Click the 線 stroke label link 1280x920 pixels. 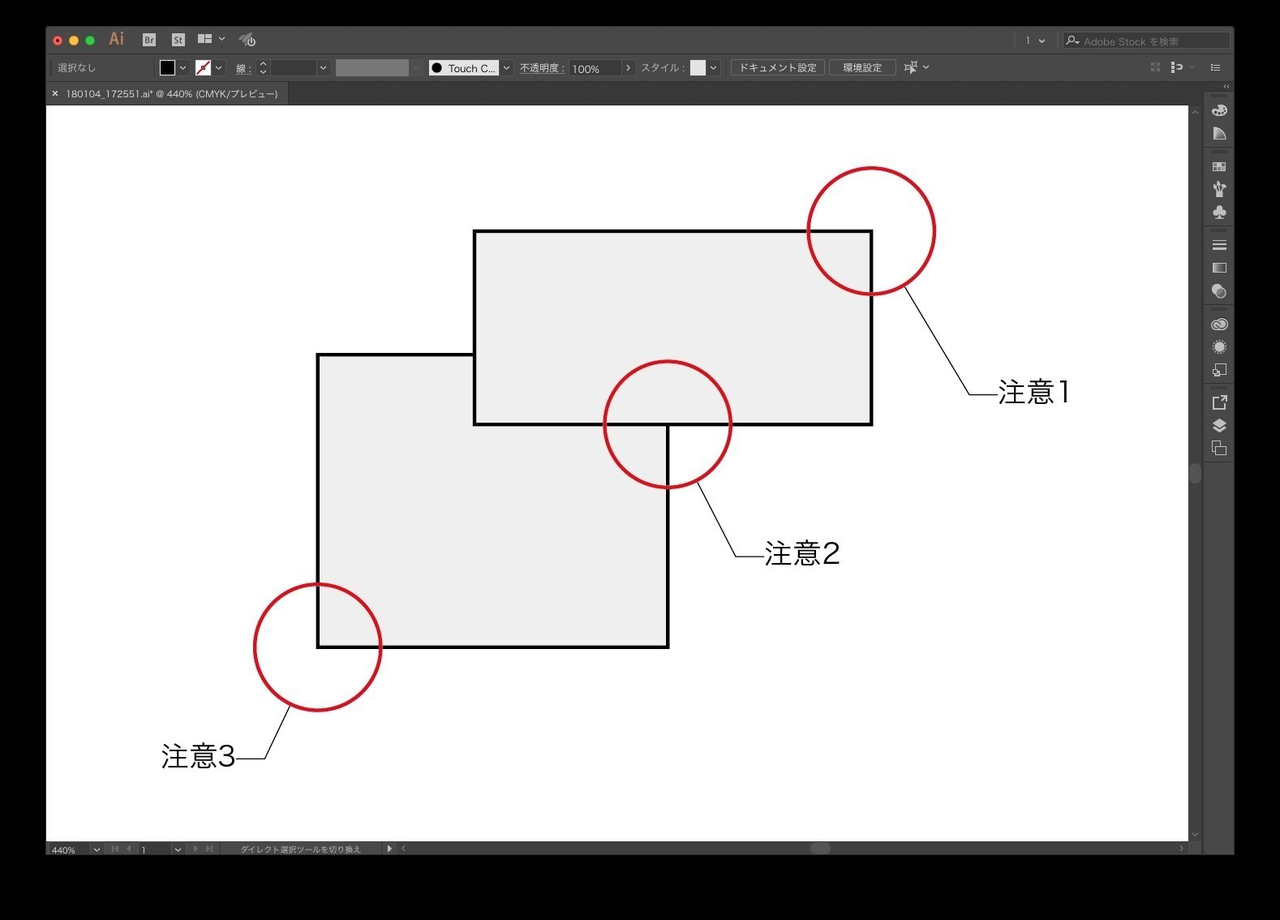[244, 68]
